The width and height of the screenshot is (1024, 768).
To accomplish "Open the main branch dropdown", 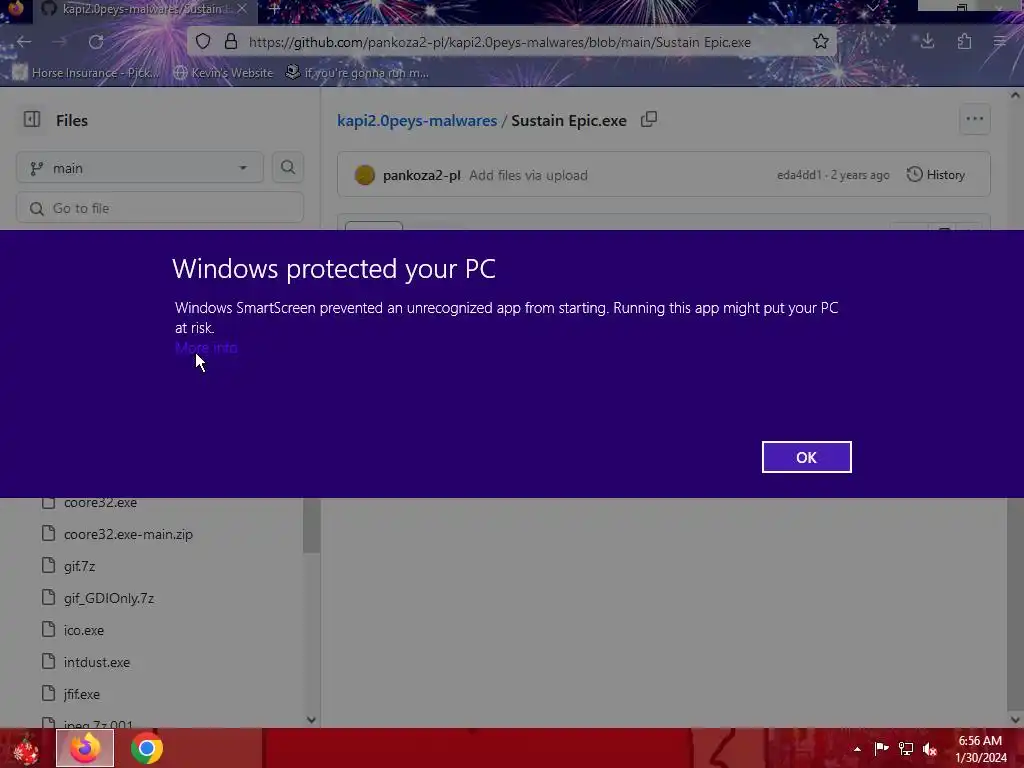I will point(140,168).
